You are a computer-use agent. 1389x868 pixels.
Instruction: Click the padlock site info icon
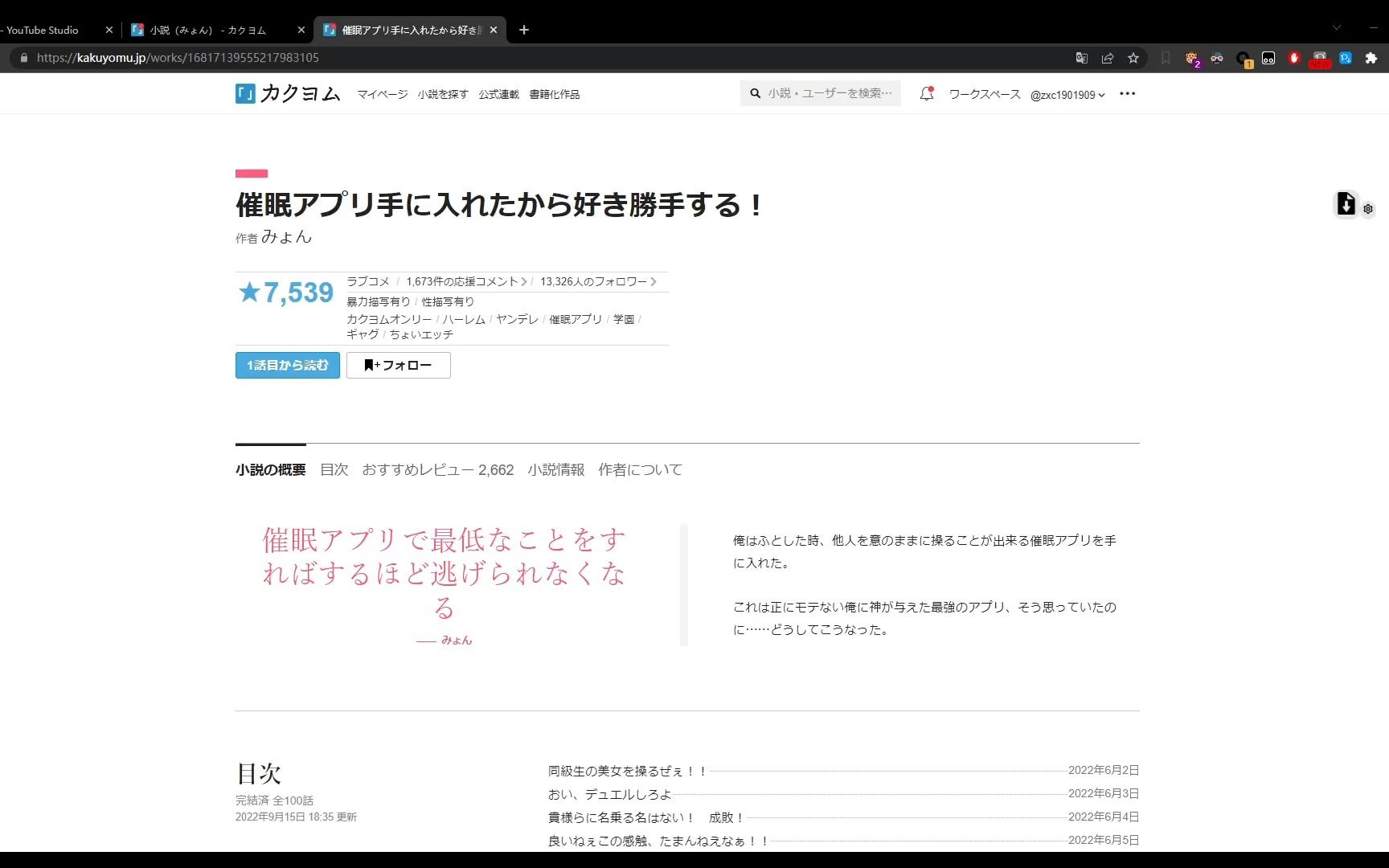tap(23, 58)
